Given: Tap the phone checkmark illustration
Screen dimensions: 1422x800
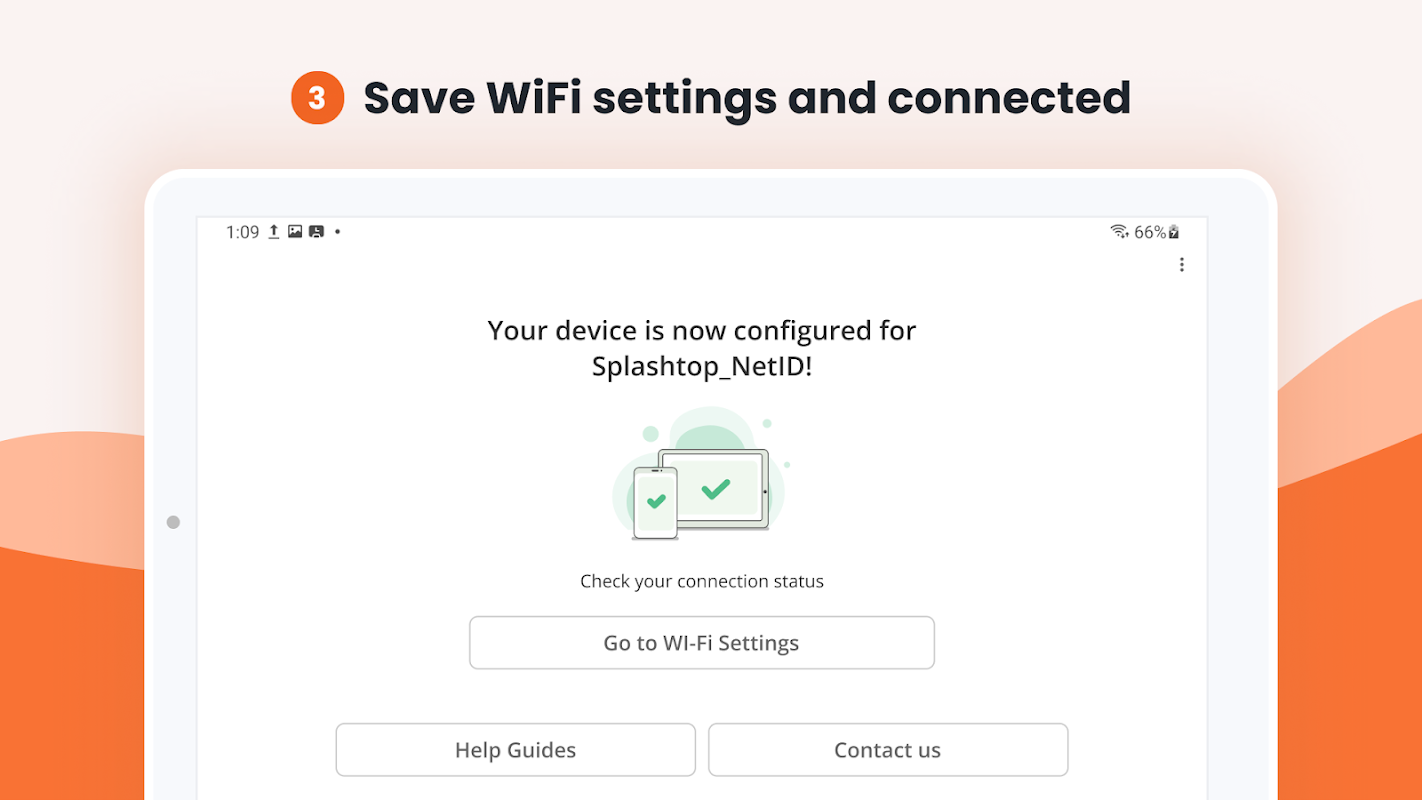Looking at the screenshot, I should (x=656, y=501).
